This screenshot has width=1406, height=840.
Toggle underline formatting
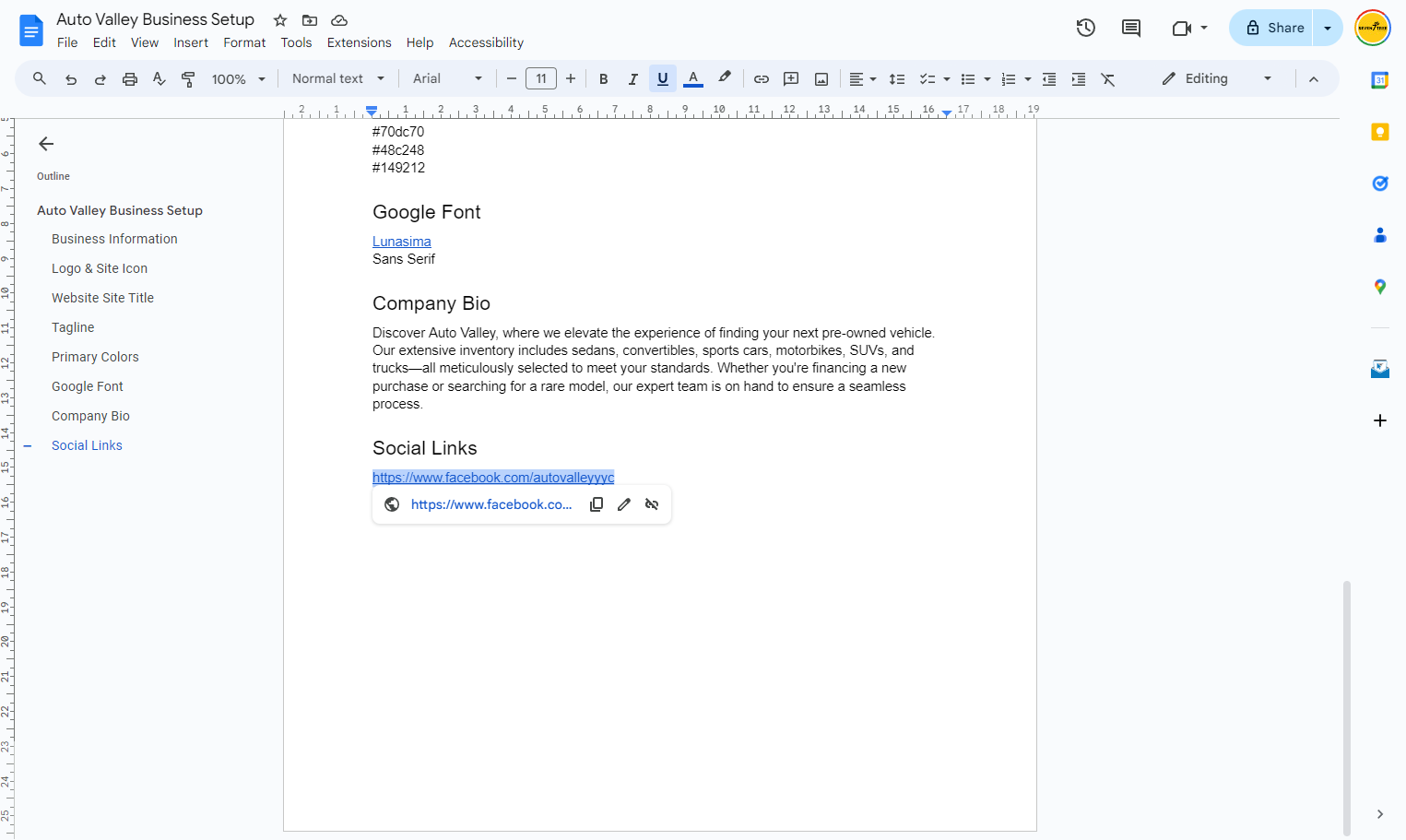click(x=663, y=79)
